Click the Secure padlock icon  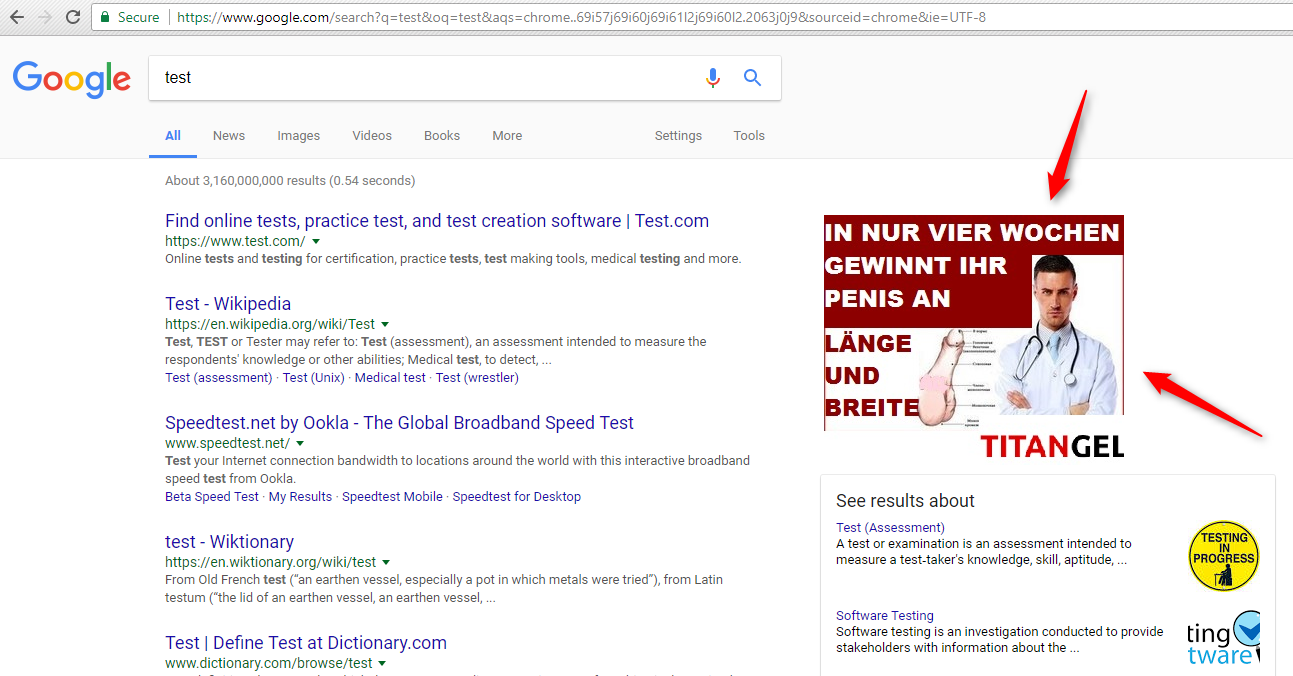[105, 17]
